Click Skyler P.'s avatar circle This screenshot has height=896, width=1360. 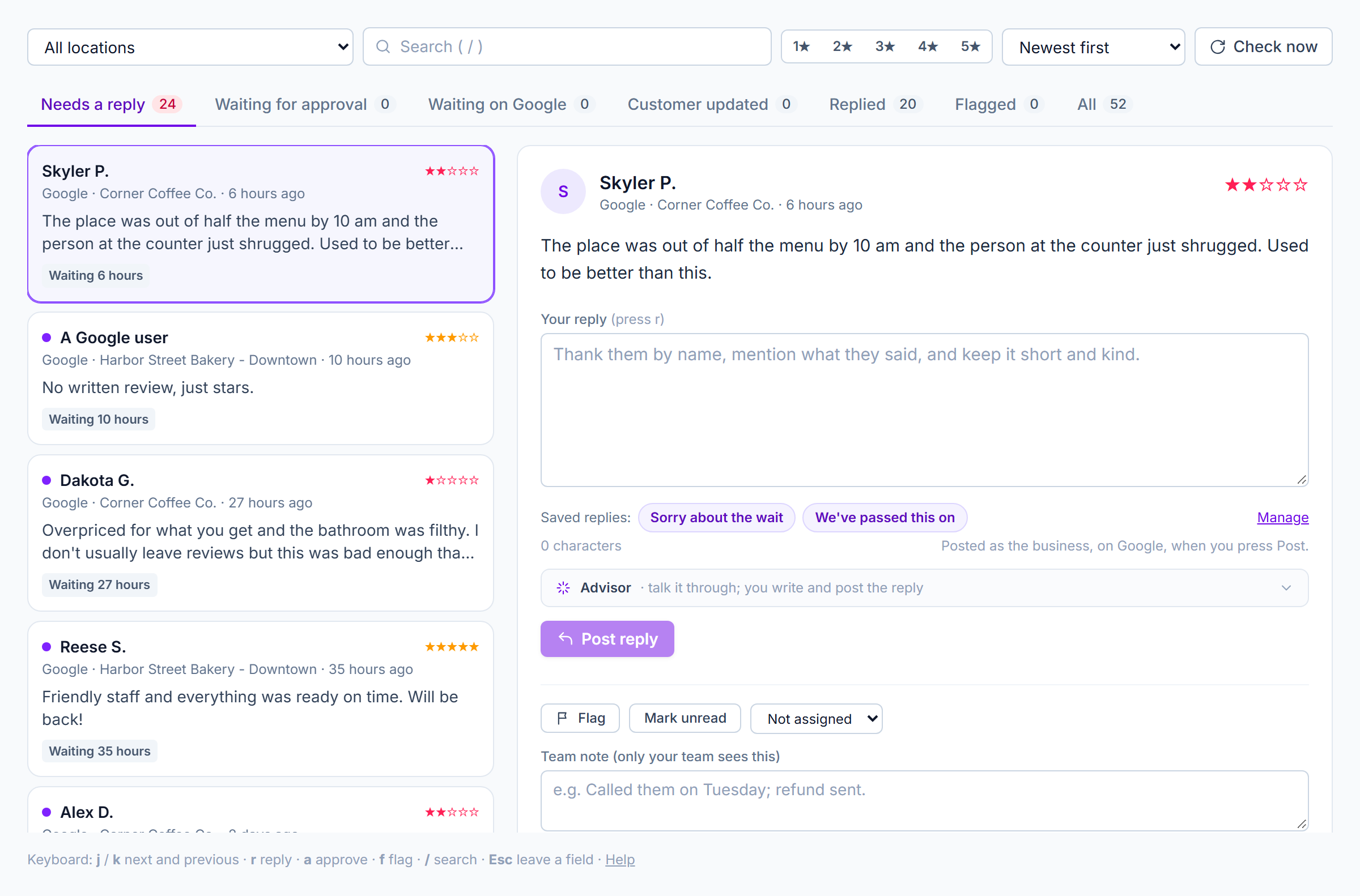tap(563, 191)
